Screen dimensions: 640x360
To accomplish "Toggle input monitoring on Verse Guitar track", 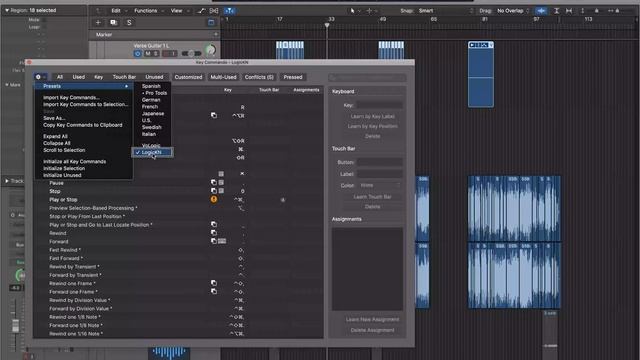I will pos(173,53).
